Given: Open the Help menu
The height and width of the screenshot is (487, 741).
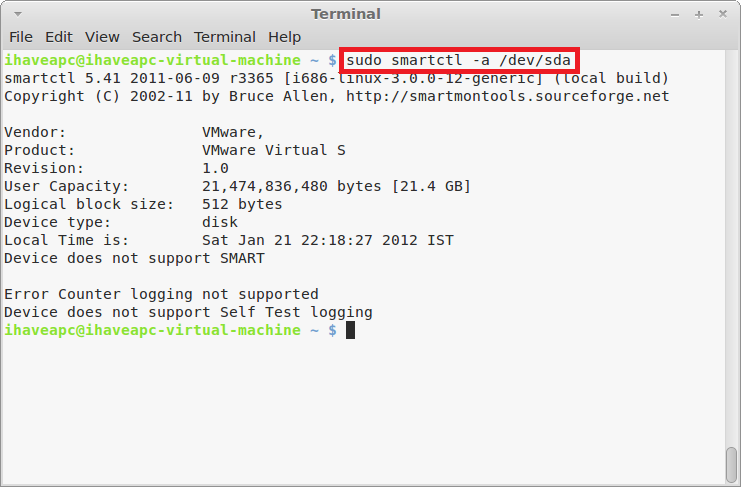Looking at the screenshot, I should (284, 37).
